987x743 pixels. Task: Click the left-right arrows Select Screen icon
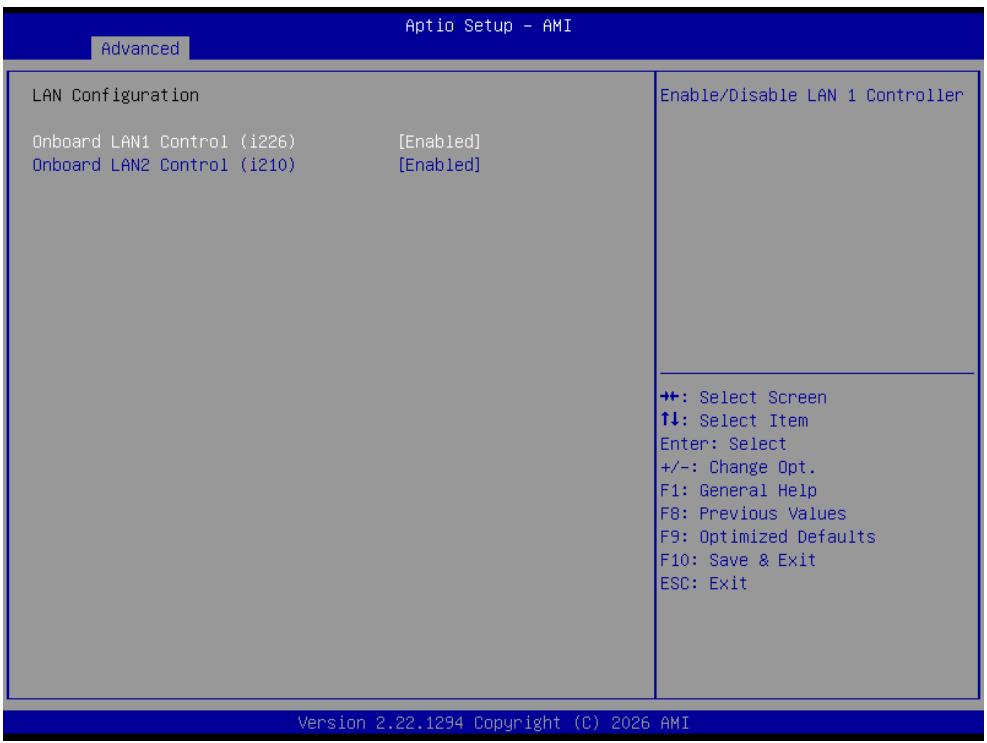[670, 397]
